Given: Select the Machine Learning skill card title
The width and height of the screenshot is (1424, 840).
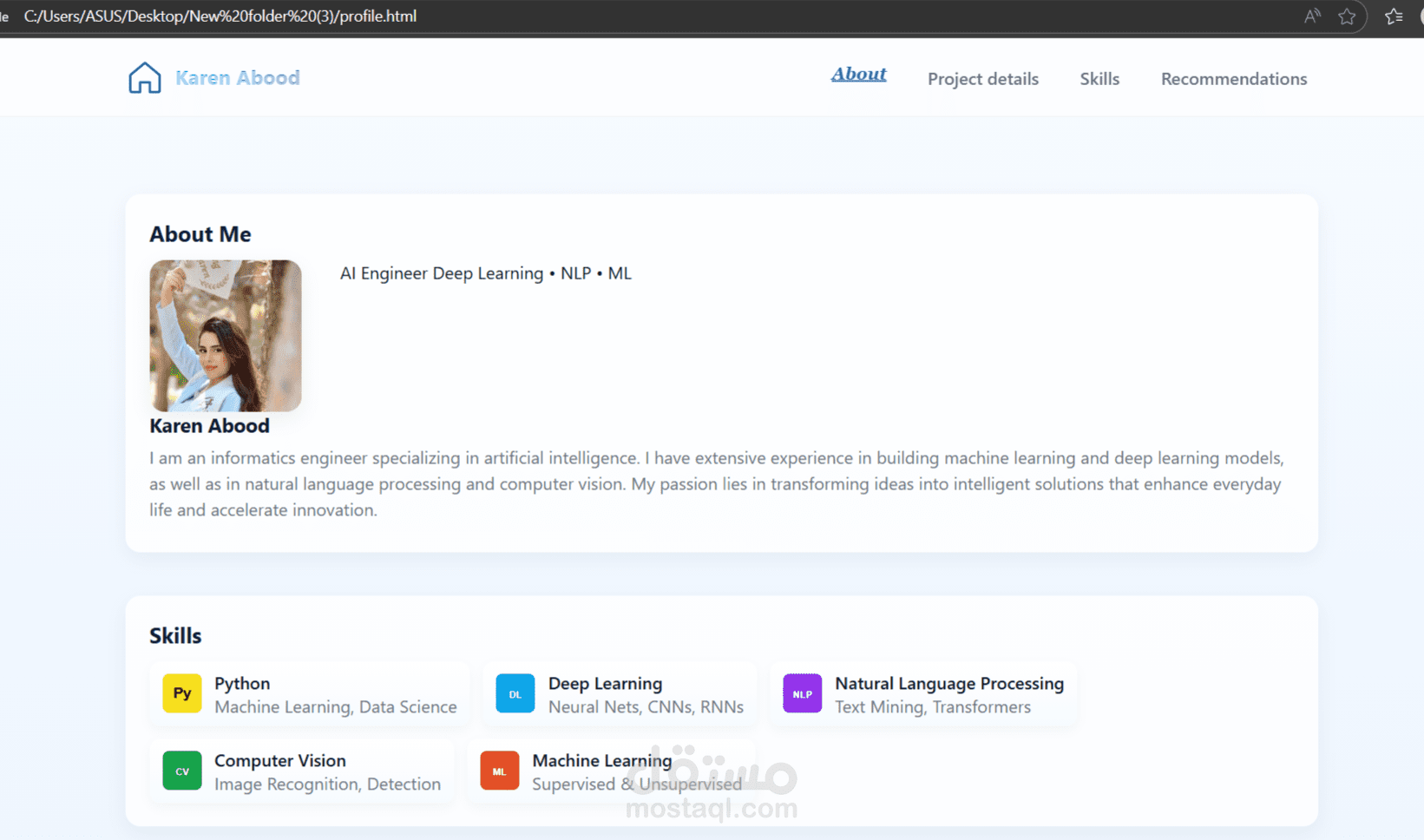Looking at the screenshot, I should click(x=602, y=761).
